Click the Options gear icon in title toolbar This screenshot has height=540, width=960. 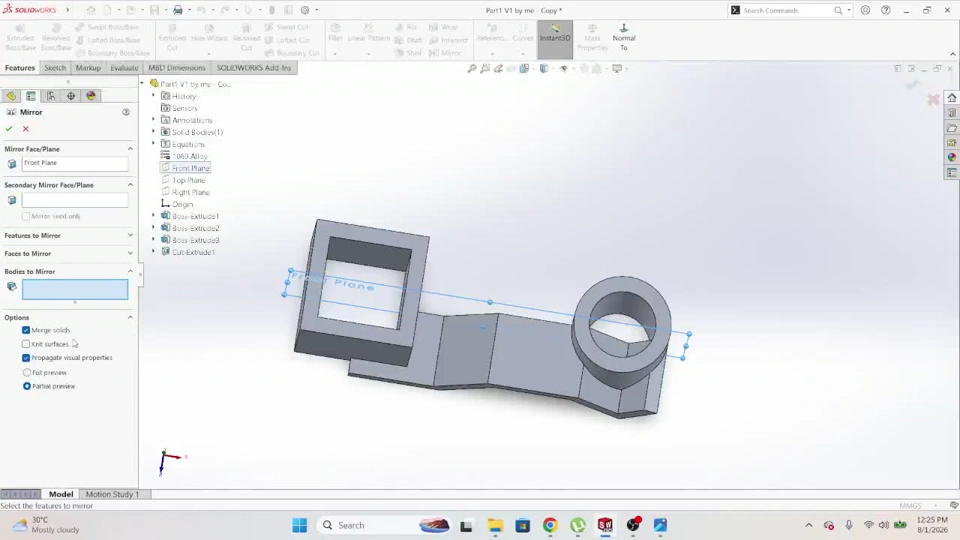tap(305, 10)
